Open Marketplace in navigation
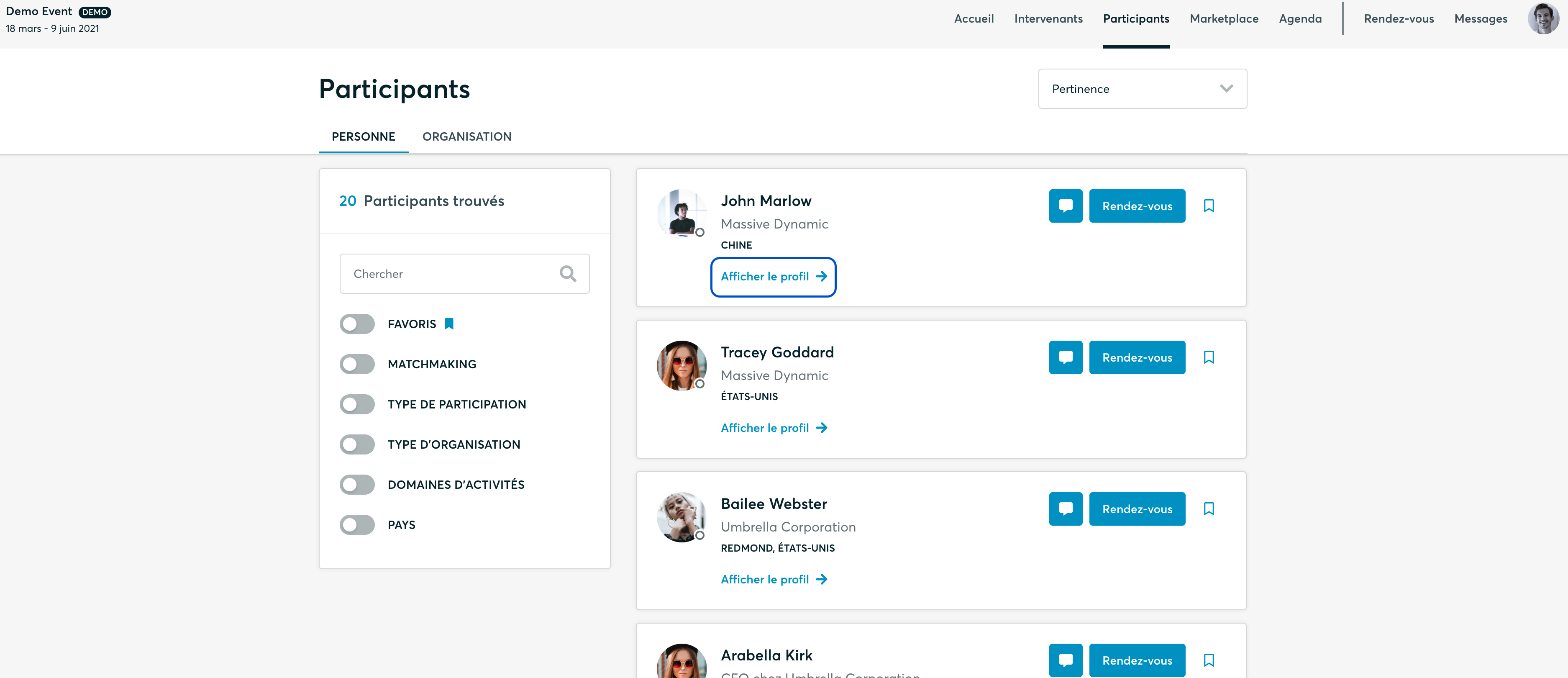Screen dimensions: 1568x678 (x=1224, y=19)
